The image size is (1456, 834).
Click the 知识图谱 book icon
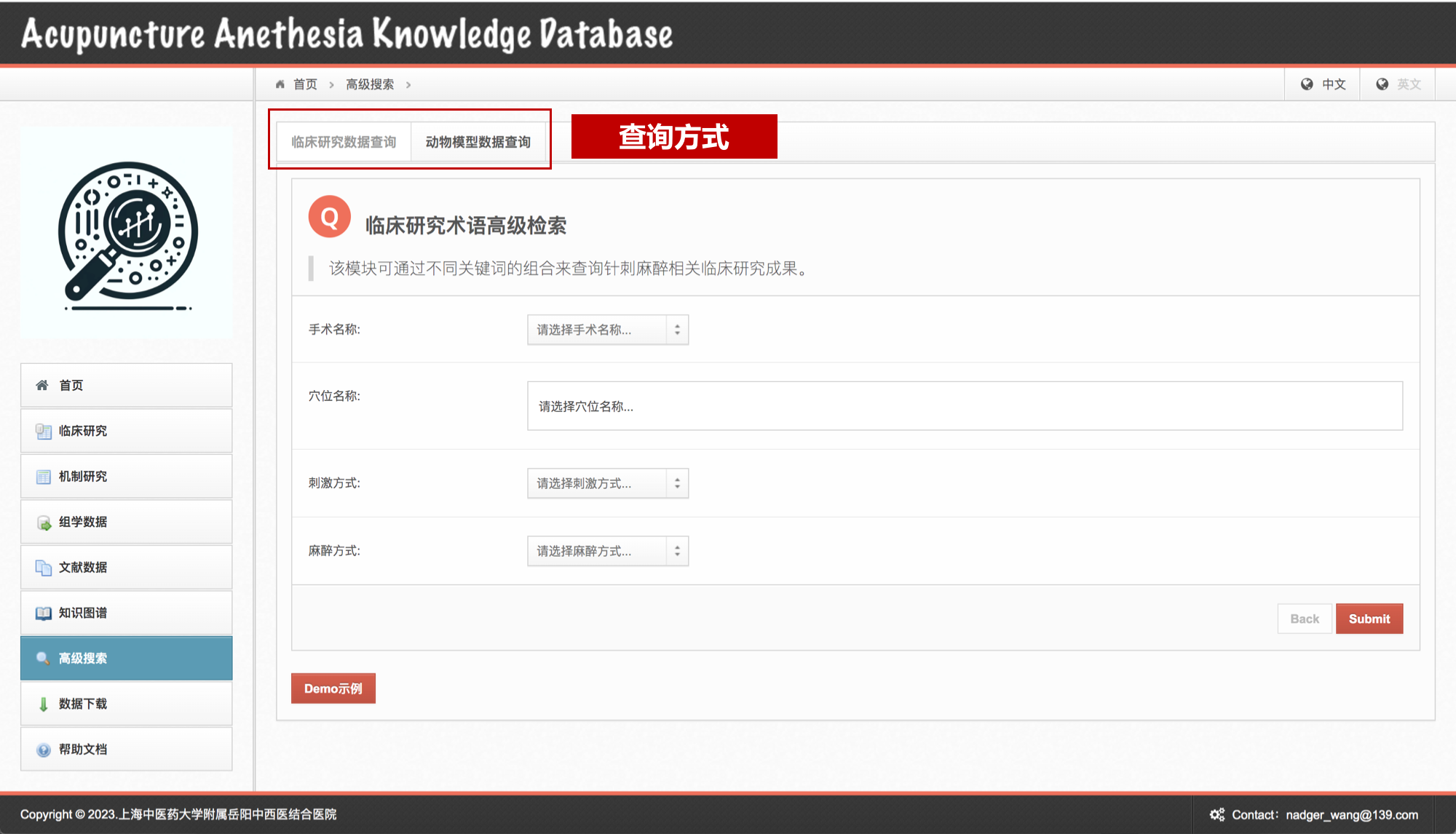(x=44, y=613)
